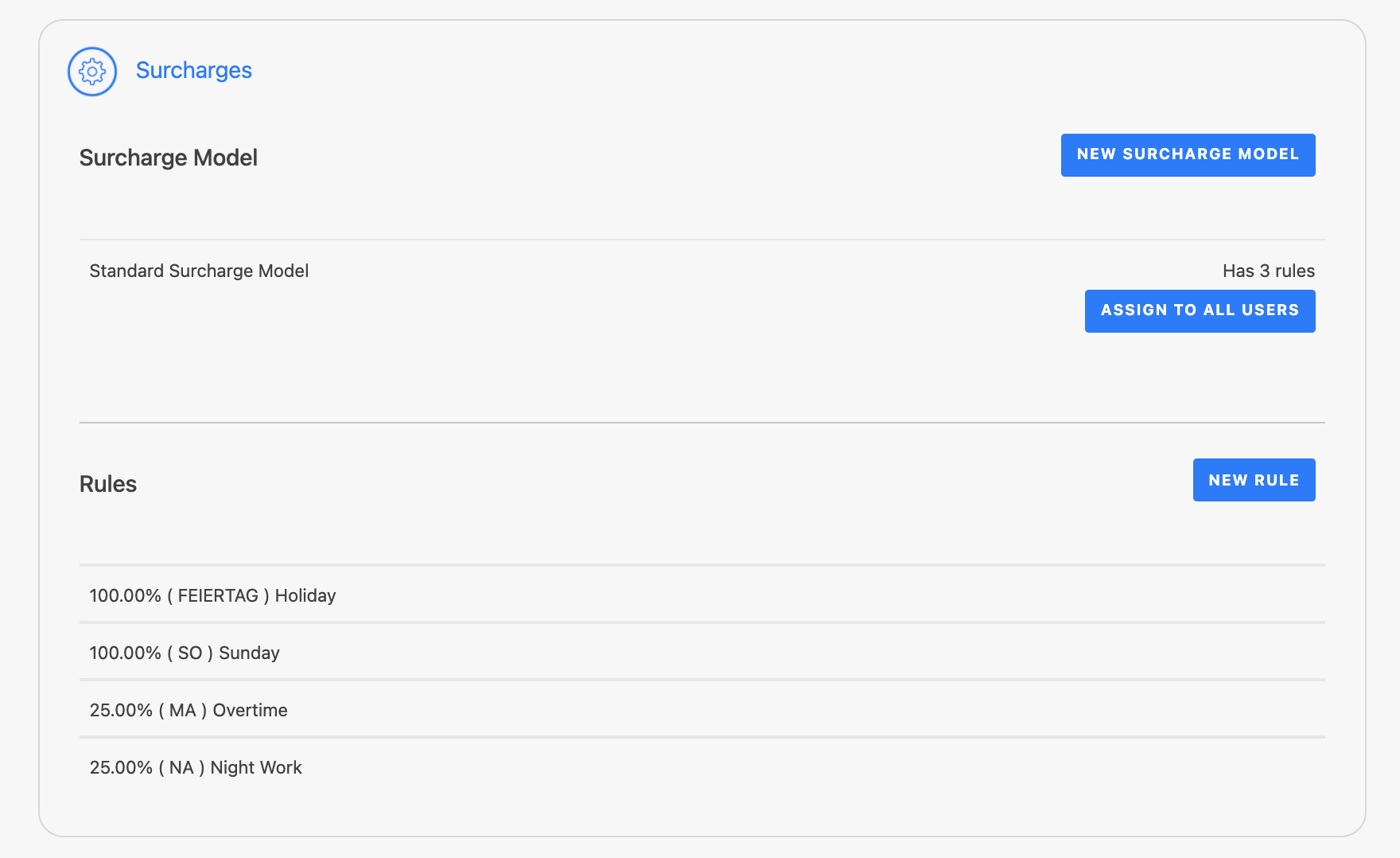Viewport: 1400px width, 858px height.
Task: Click the 100.00% value on Holiday rule
Action: [125, 596]
